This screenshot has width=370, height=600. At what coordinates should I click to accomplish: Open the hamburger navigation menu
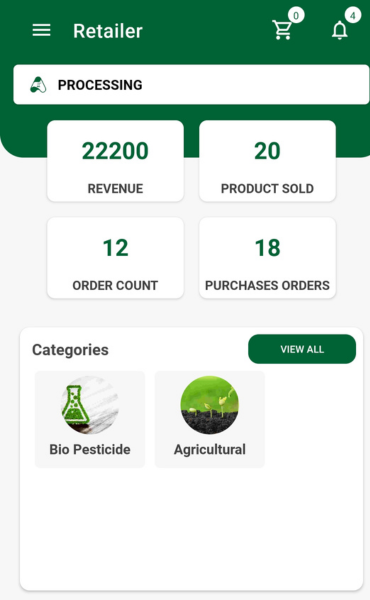click(41, 30)
